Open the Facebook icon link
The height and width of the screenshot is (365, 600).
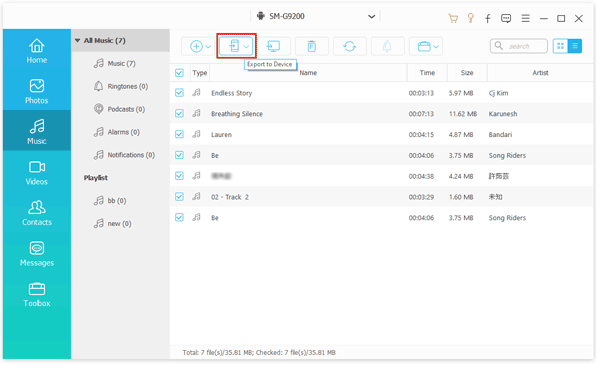coord(488,18)
